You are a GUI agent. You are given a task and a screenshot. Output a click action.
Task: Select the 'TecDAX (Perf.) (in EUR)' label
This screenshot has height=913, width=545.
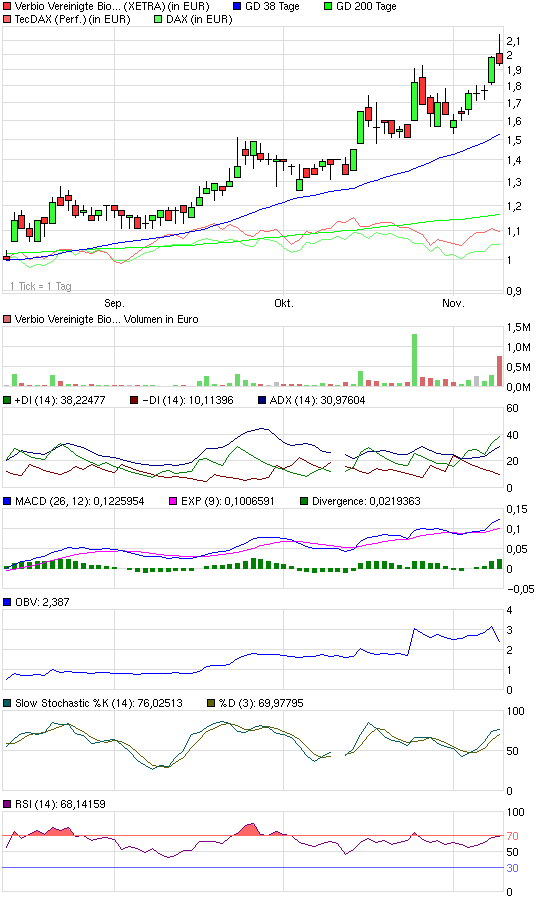pyautogui.click(x=73, y=20)
